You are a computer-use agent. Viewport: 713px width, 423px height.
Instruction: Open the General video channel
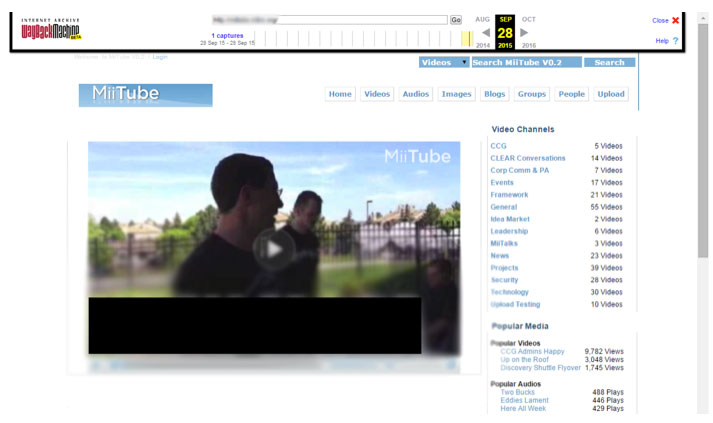[504, 207]
